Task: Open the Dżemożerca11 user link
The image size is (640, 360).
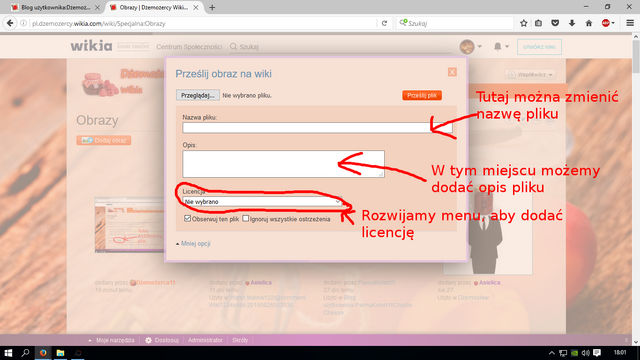Action: coord(156,282)
